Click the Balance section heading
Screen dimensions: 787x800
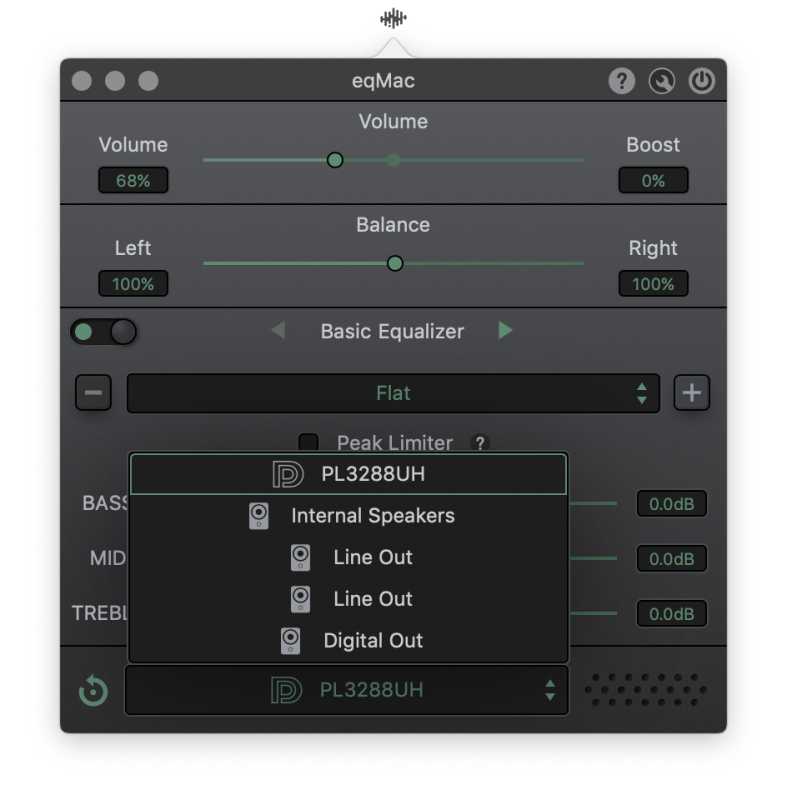(x=393, y=225)
